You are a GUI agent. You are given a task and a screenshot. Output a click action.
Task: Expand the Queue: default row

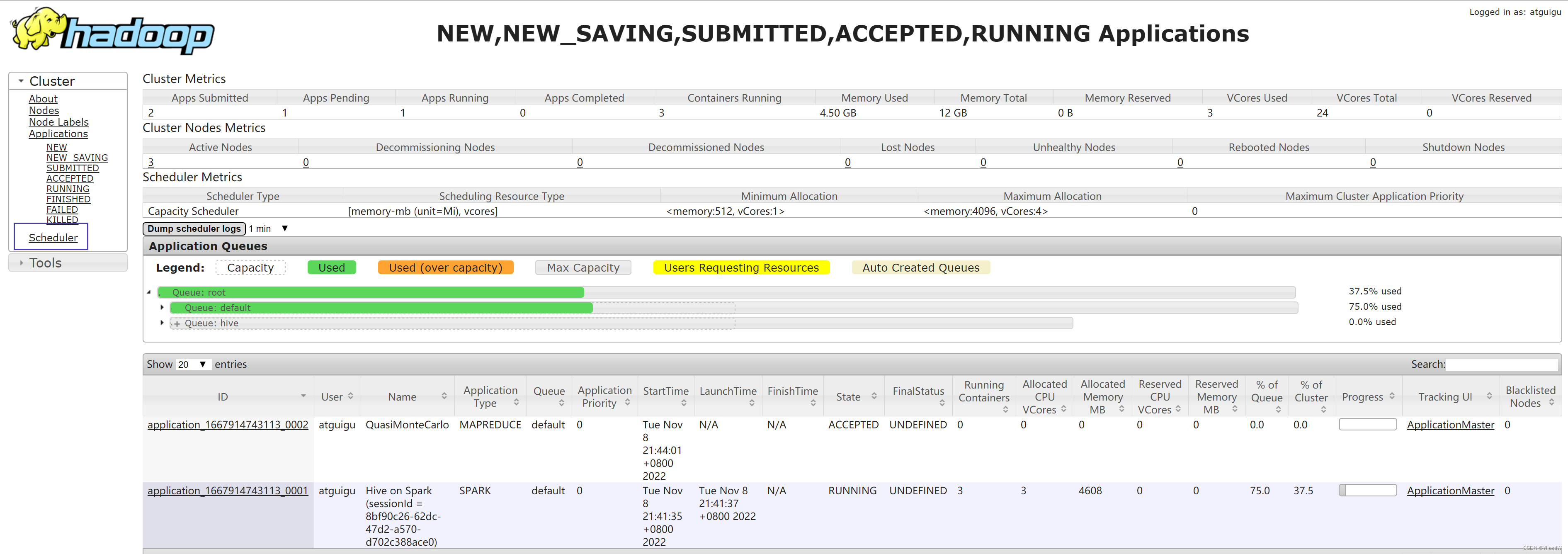pos(162,307)
